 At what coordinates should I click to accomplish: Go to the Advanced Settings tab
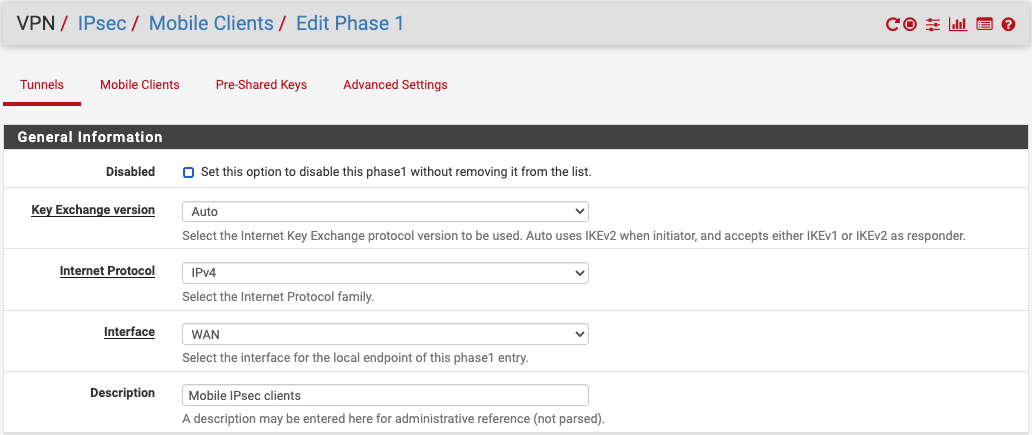point(395,85)
